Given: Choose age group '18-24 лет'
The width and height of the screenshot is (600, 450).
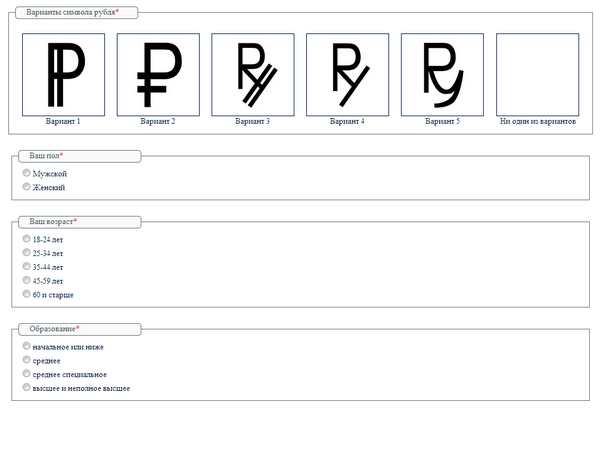Looking at the screenshot, I should pyautogui.click(x=27, y=239).
